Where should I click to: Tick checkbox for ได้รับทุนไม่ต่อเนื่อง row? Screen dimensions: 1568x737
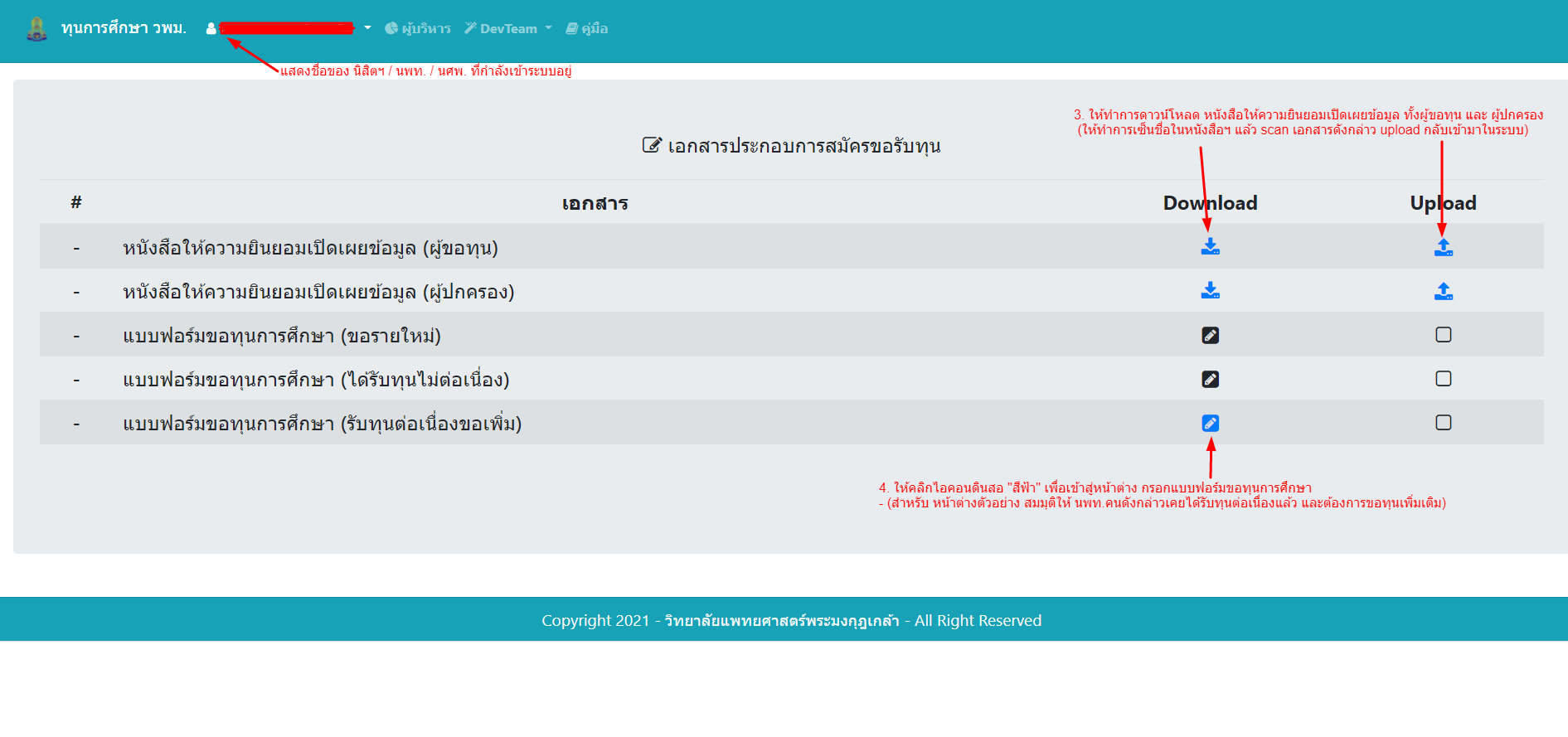point(1444,378)
